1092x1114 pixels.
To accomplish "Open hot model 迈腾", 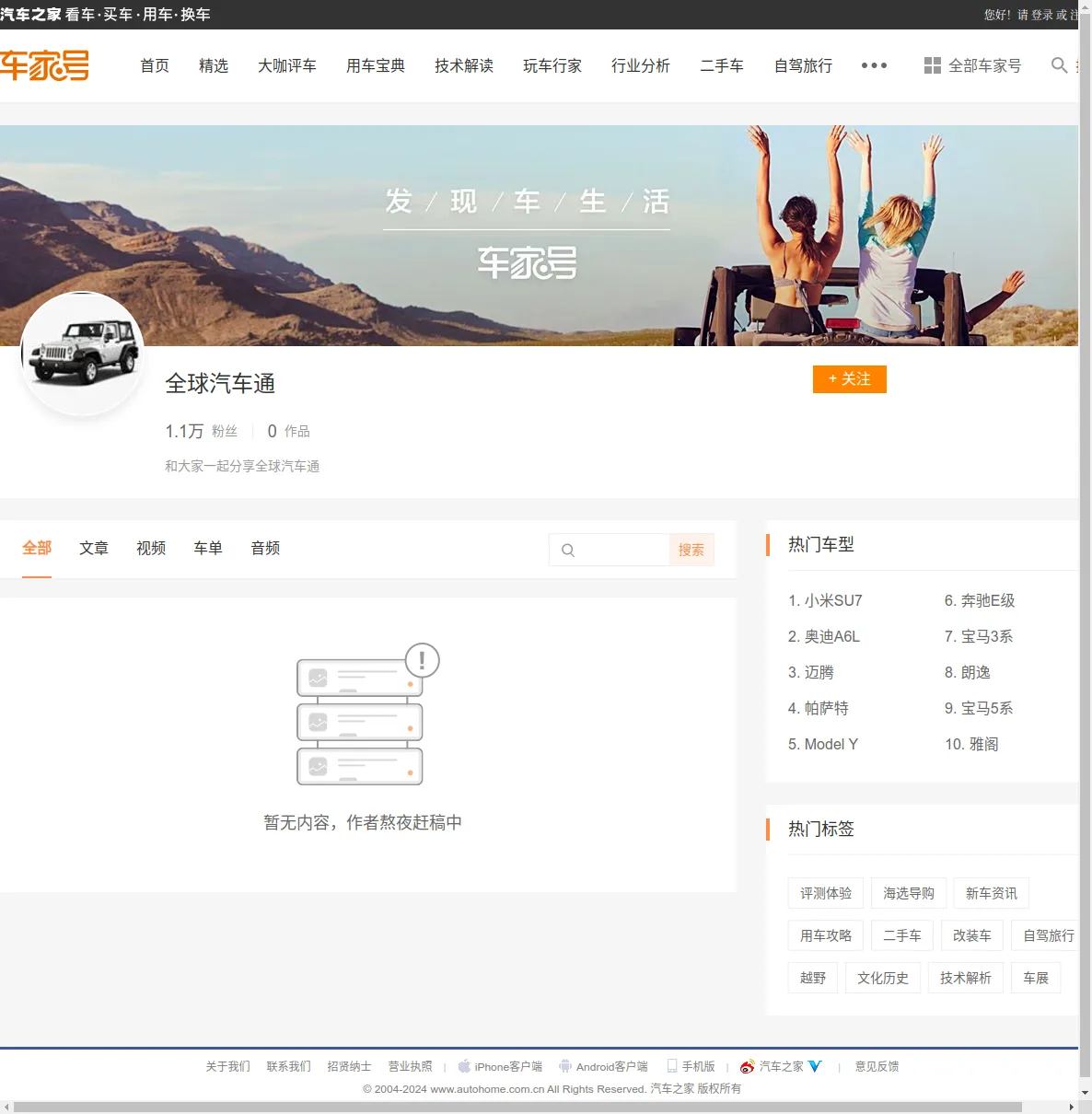I will pos(811,672).
